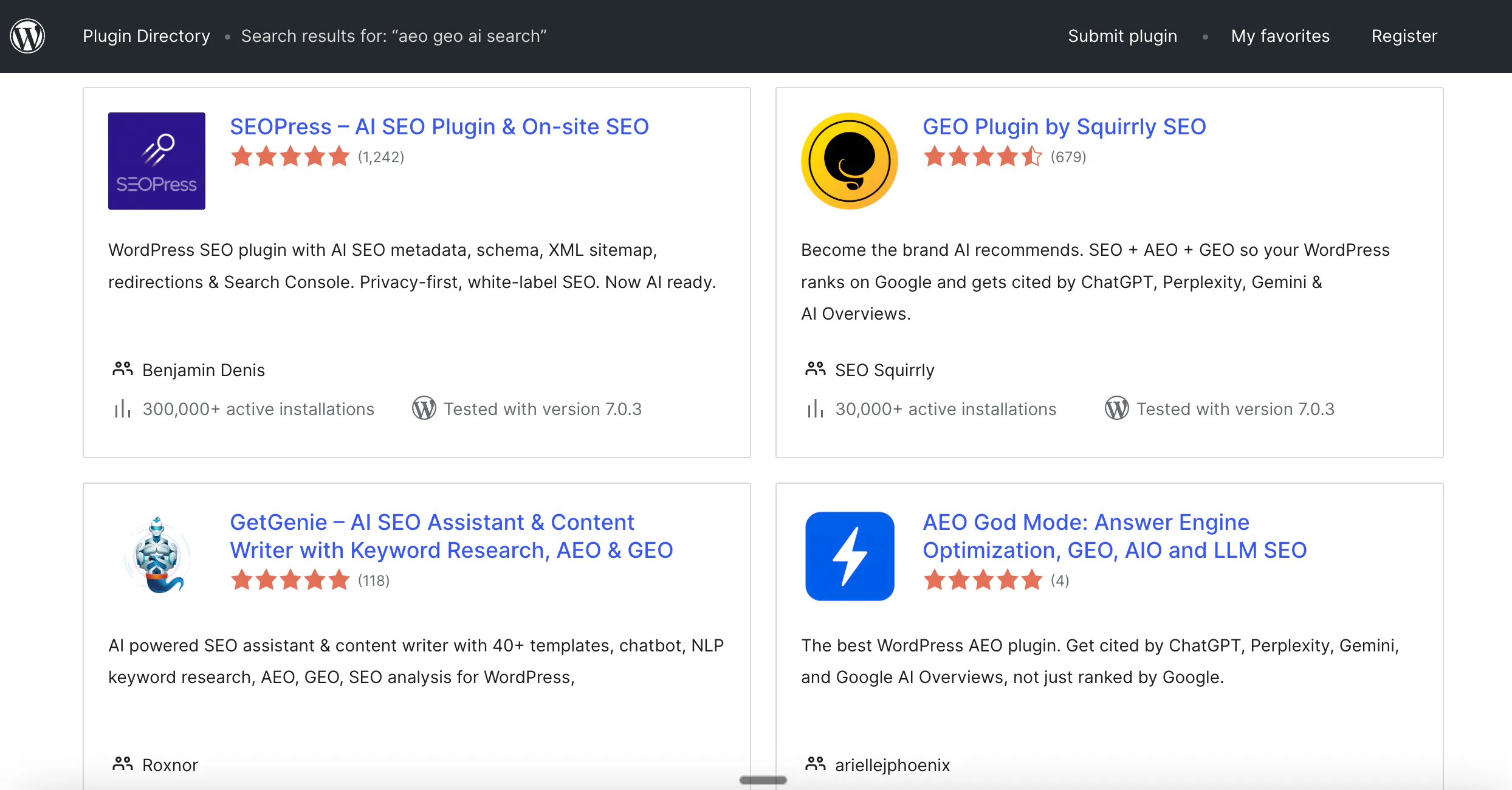
Task: Click SEOPress star rating
Action: coord(290,157)
